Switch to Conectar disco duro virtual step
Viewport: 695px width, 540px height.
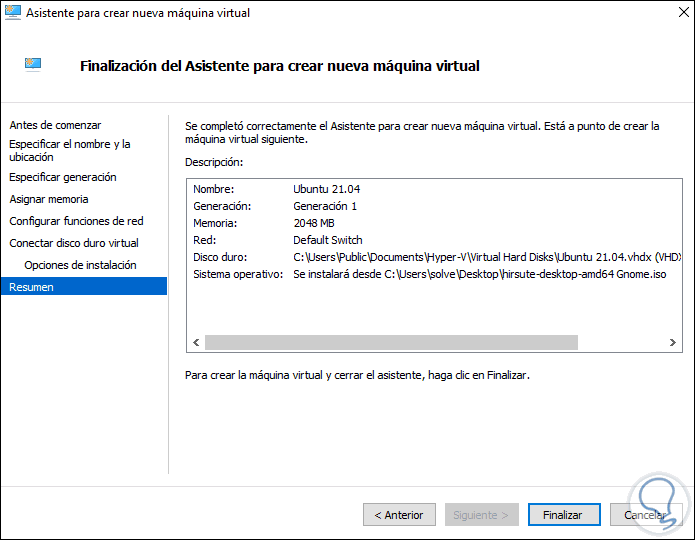point(74,243)
